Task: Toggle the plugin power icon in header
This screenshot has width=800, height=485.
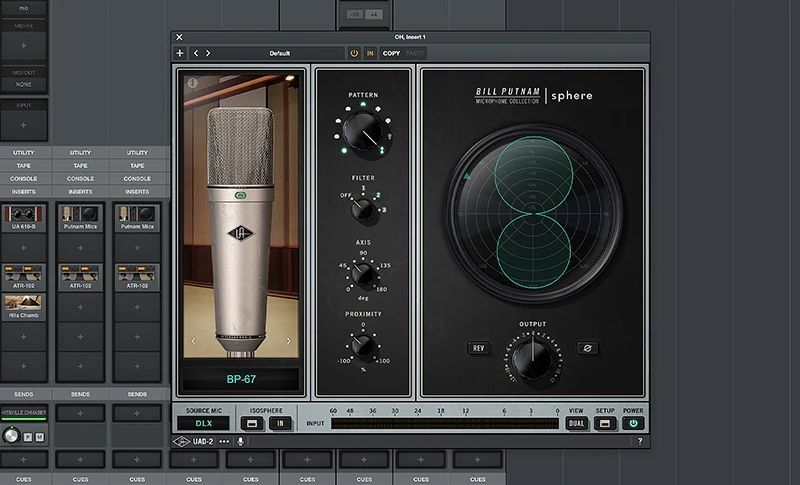Action: coord(354,53)
